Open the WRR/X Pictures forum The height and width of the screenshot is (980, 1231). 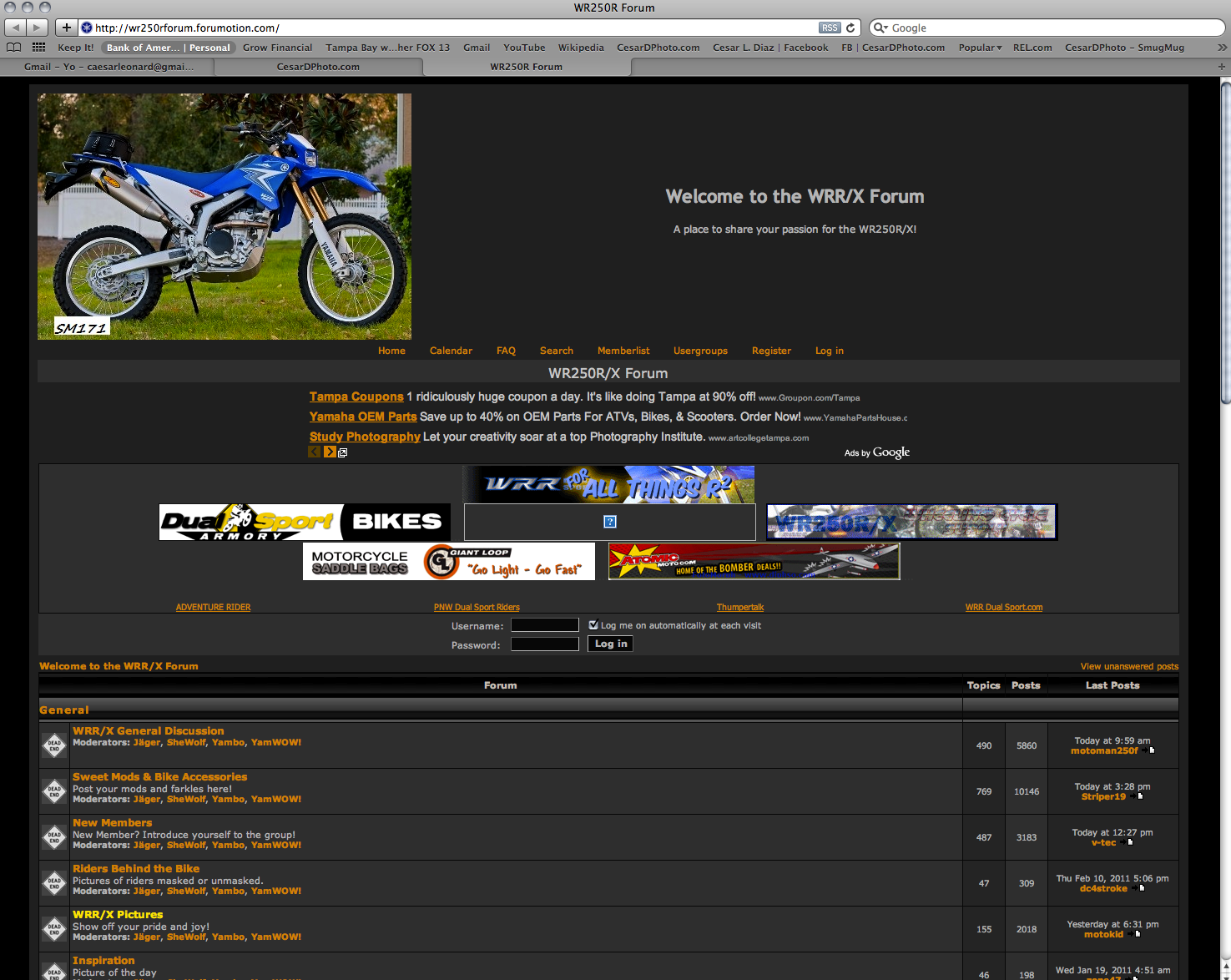[x=118, y=914]
